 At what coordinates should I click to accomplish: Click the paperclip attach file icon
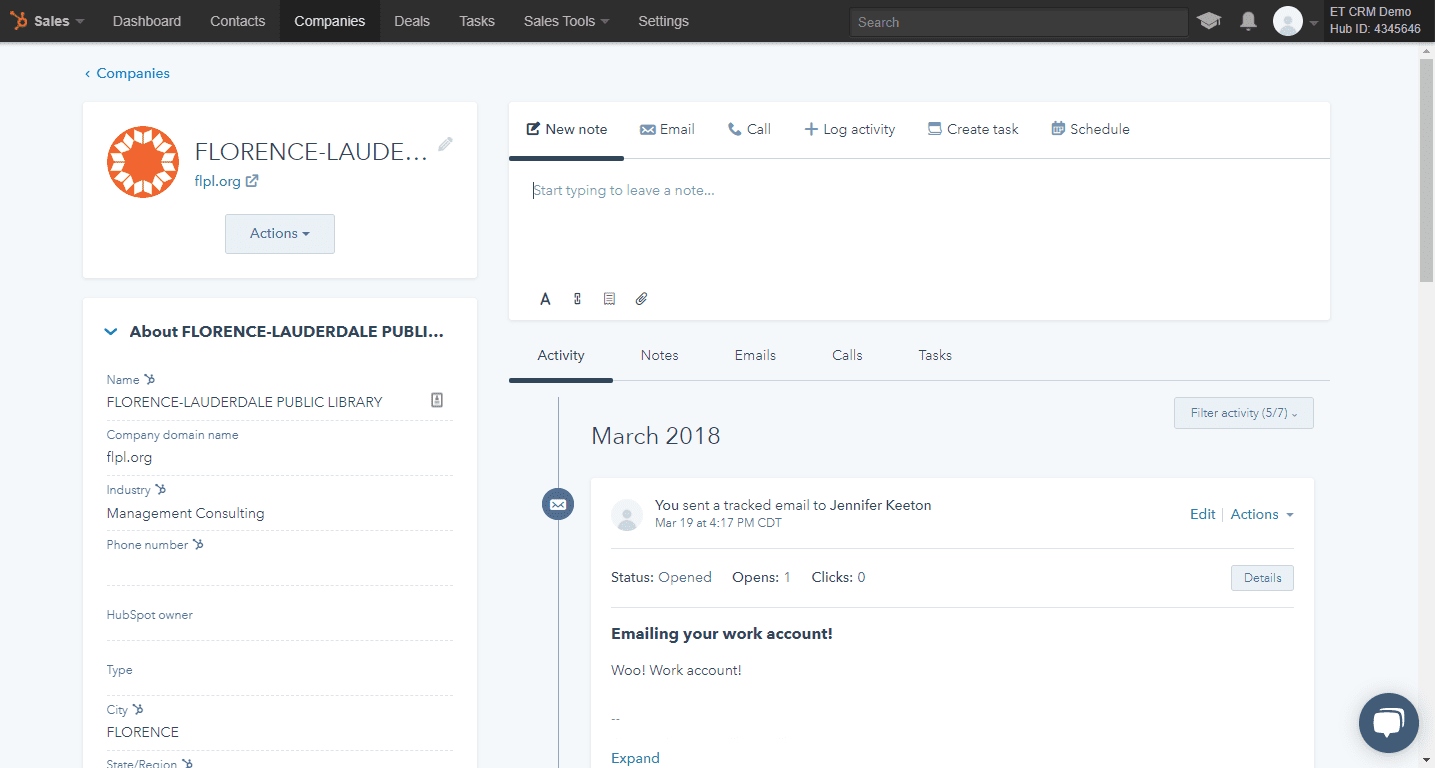pos(642,298)
